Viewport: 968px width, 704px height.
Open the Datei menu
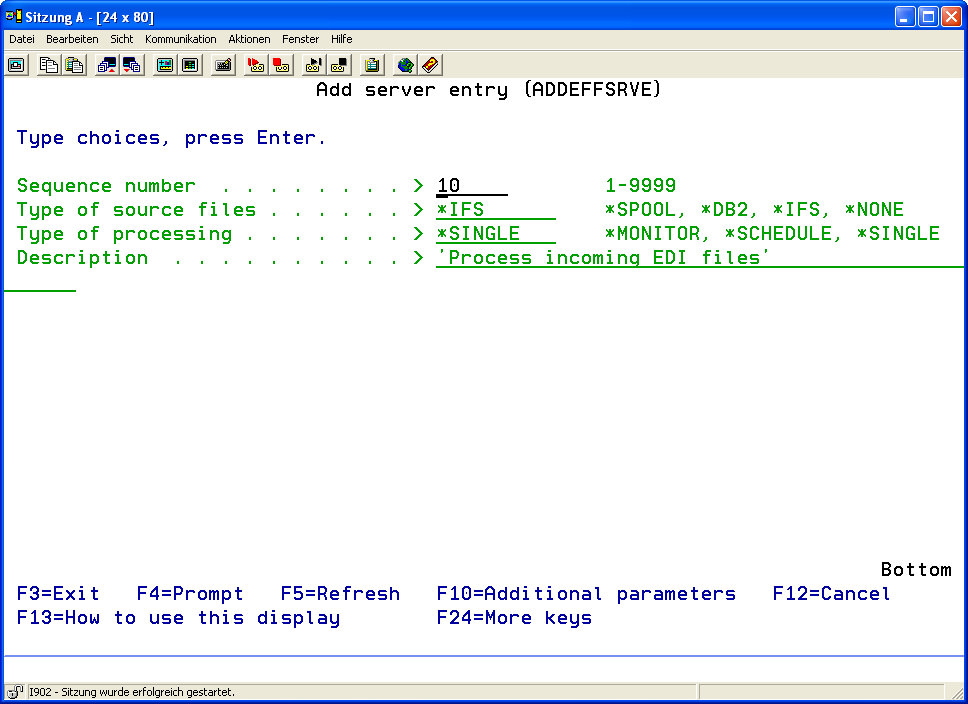(x=22, y=39)
